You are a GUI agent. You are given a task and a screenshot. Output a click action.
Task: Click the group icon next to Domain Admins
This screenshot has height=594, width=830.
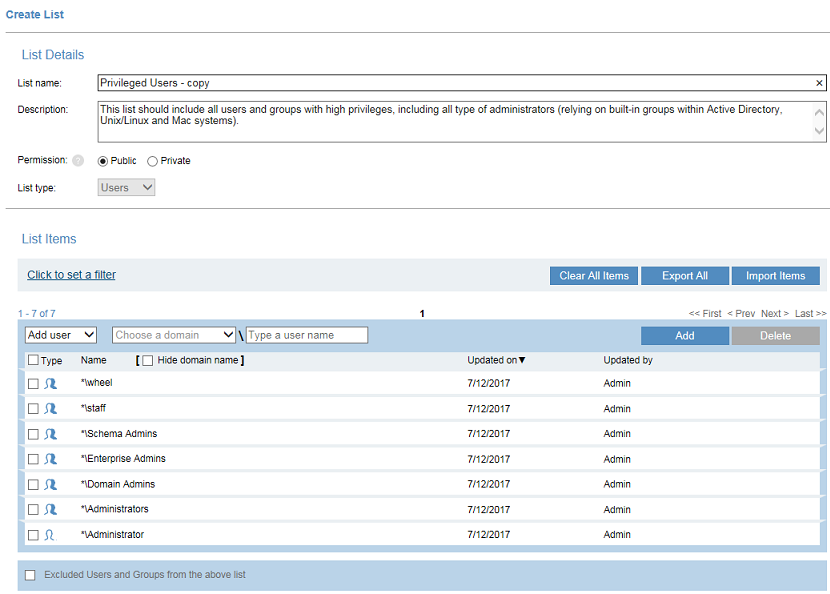50,485
